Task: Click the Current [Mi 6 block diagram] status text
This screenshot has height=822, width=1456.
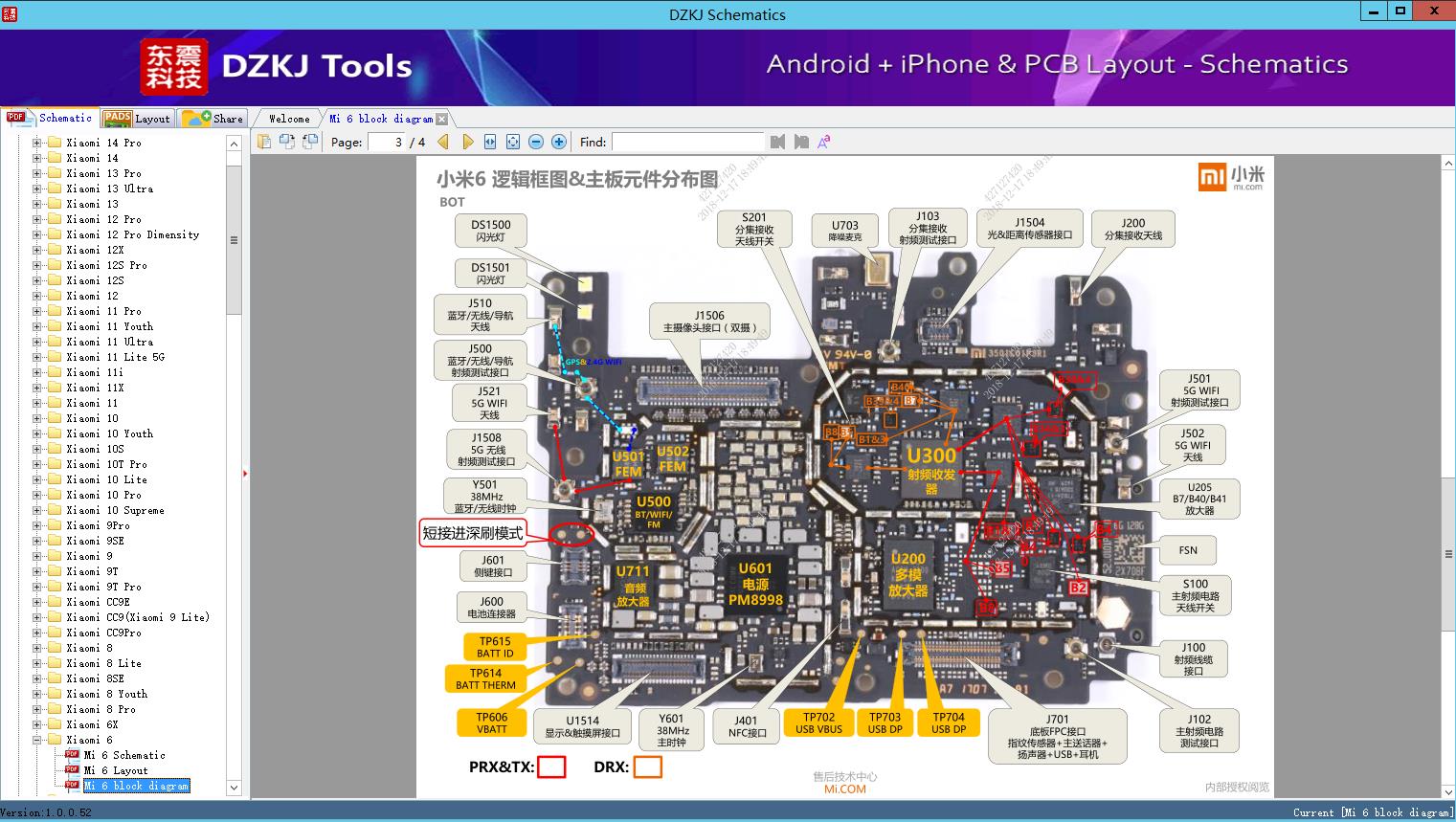Action: point(1373,812)
